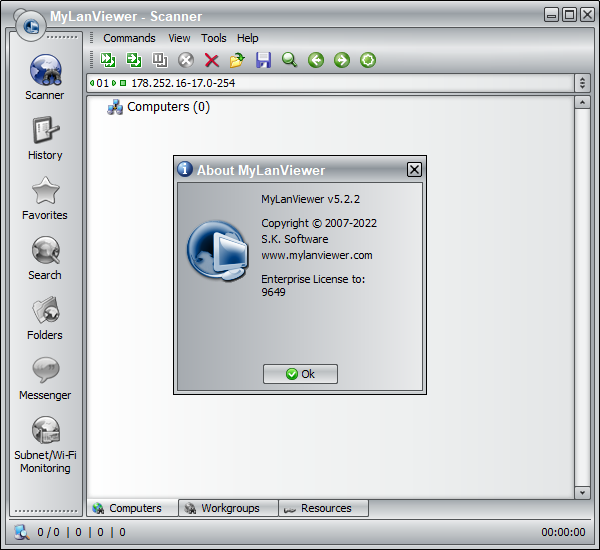600x550 pixels.
Task: Click the Copyright © 2007-2022 text
Action: point(319,223)
